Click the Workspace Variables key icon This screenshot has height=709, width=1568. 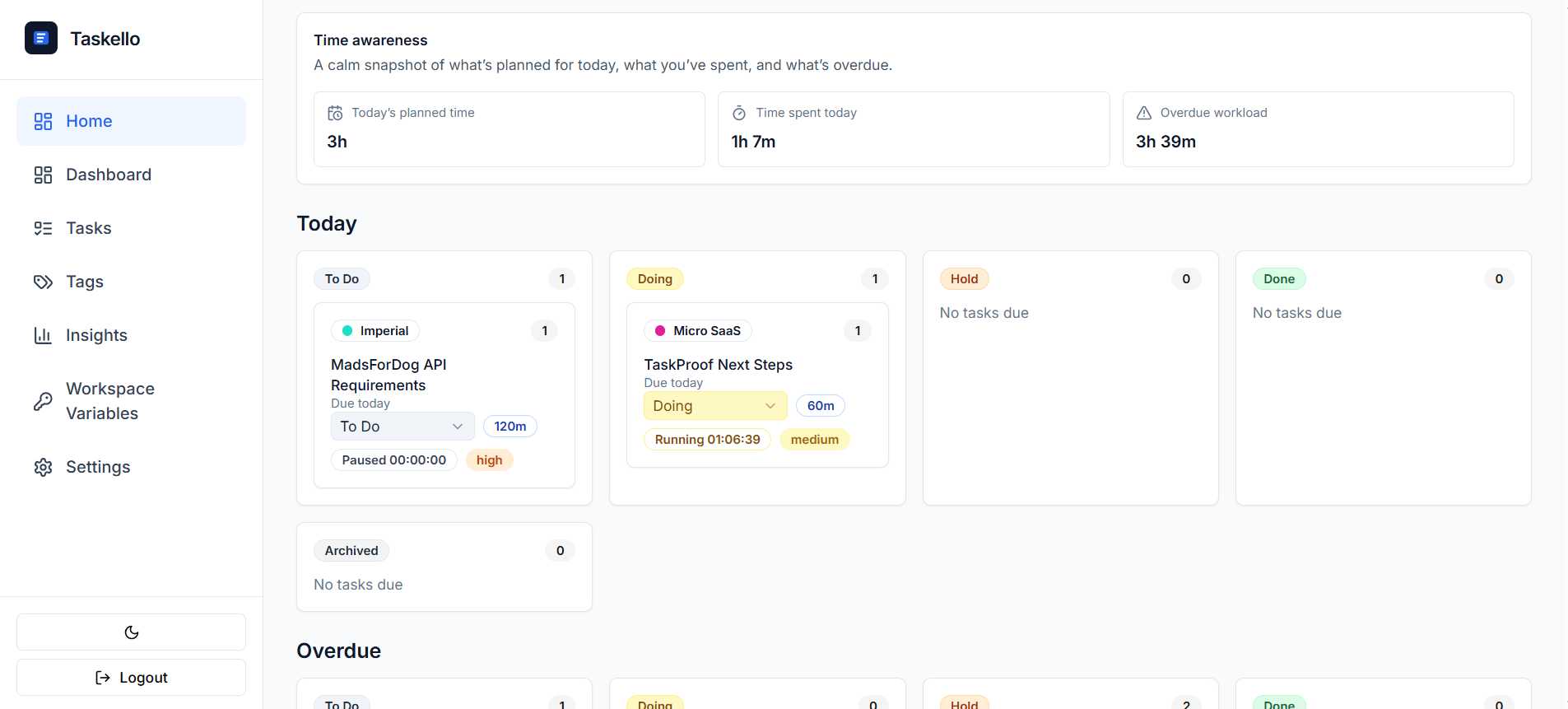(x=43, y=401)
